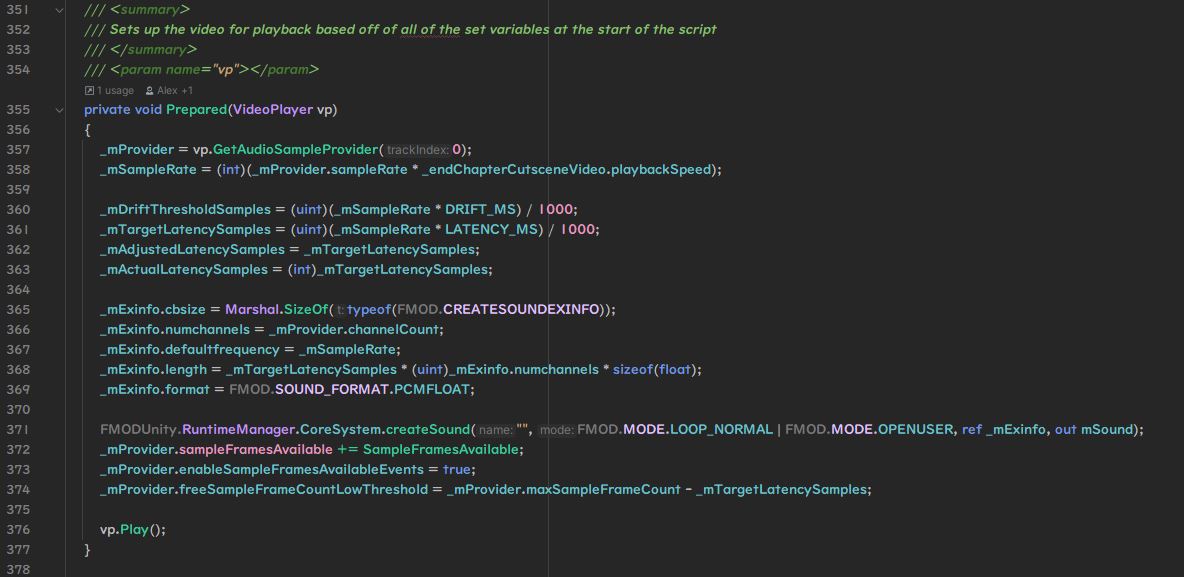Click the SampleFramesAvailable handler on line 372
The height and width of the screenshot is (577, 1184).
[x=440, y=450]
